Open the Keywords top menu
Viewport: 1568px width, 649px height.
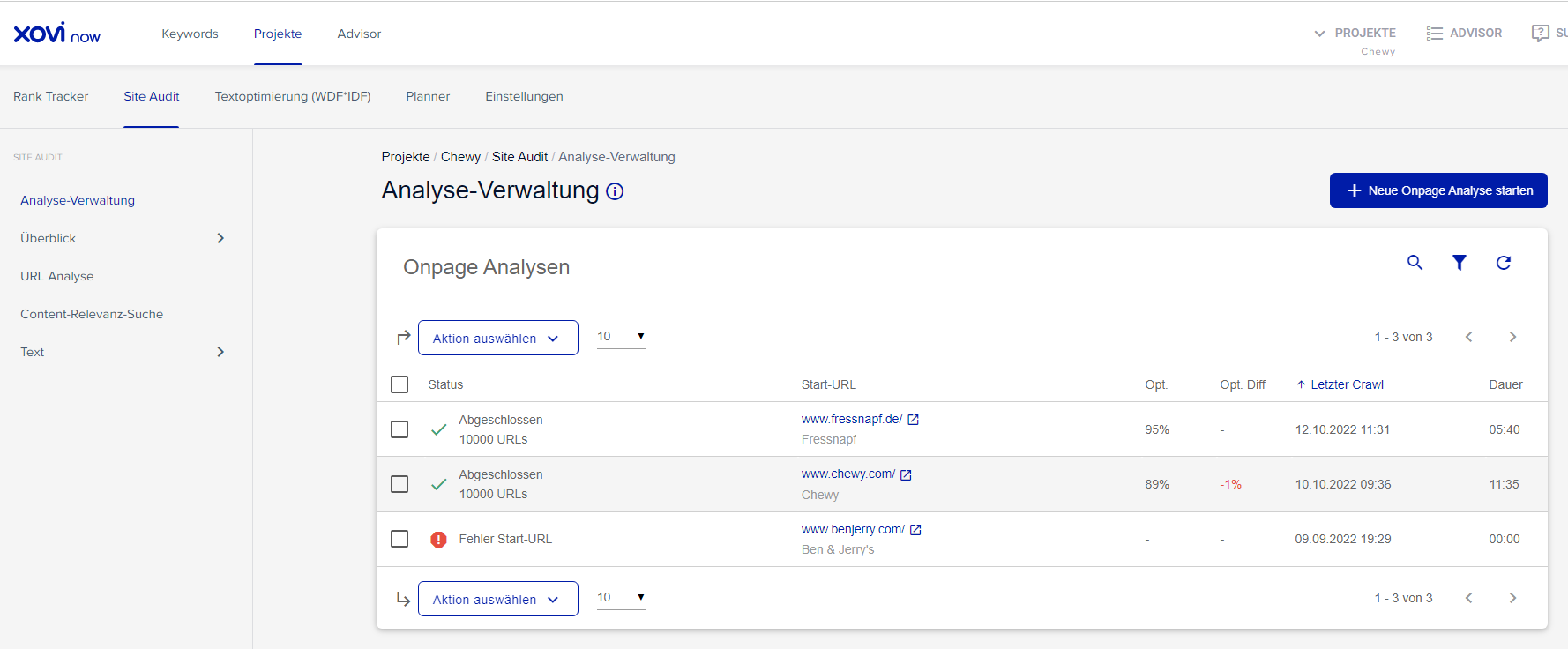click(190, 34)
